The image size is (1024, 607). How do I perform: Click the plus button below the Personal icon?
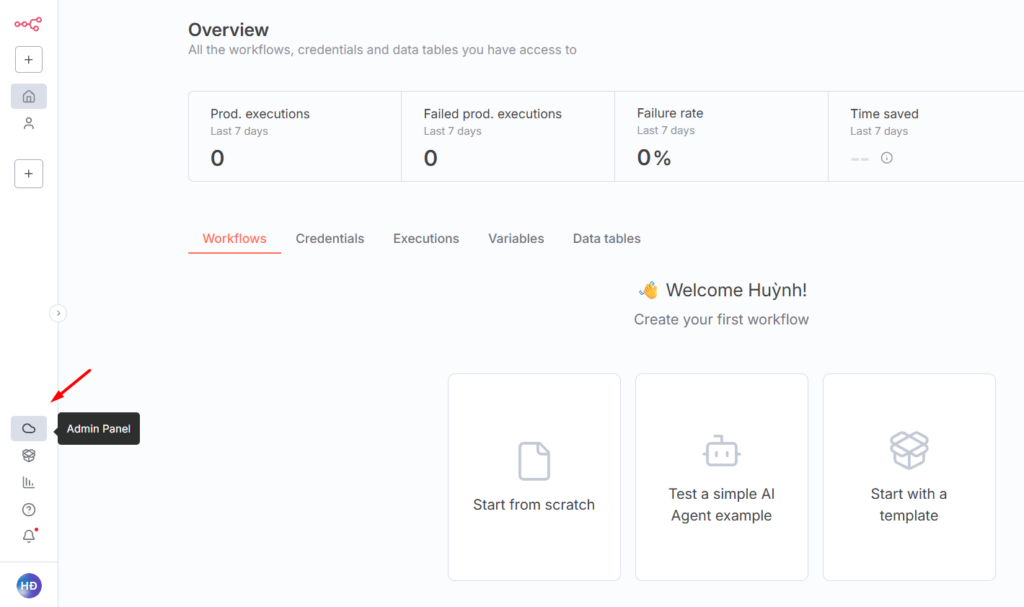[28, 174]
